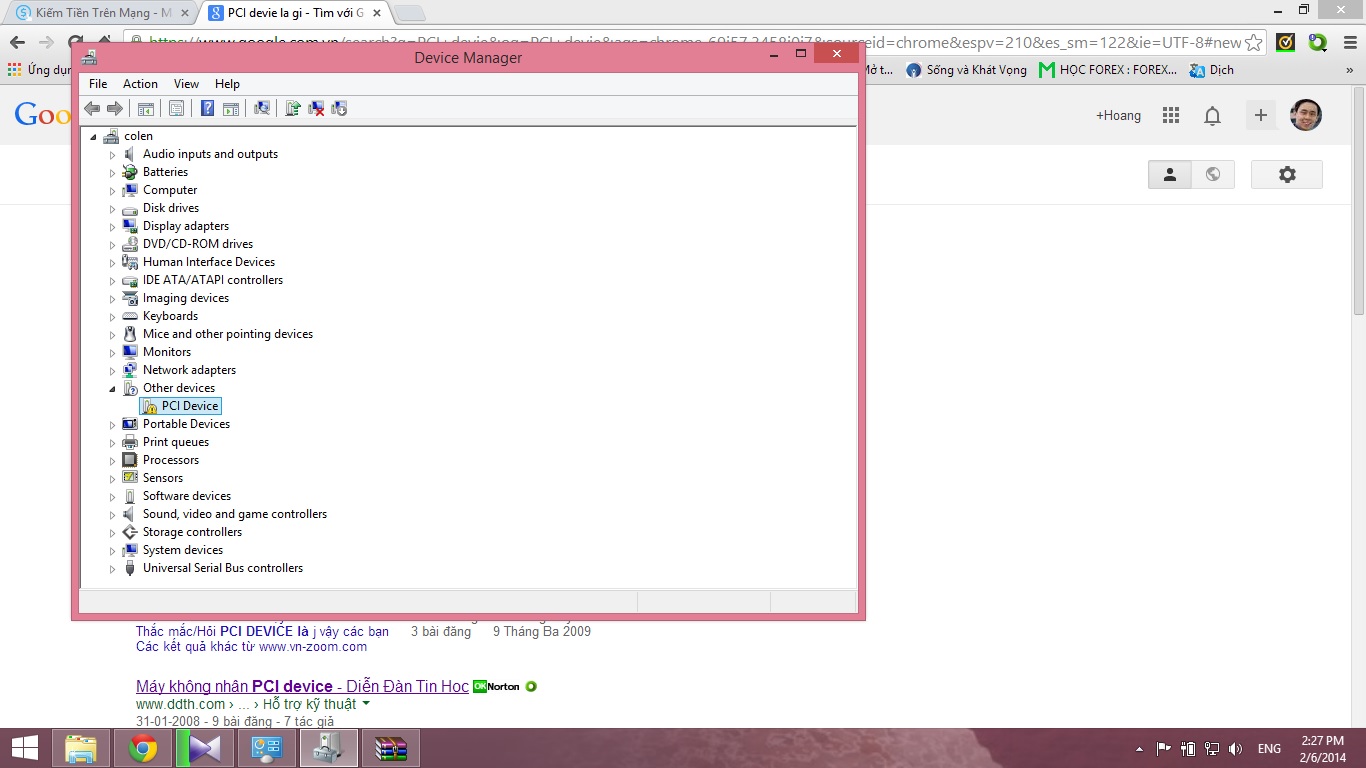1366x768 pixels.
Task: Expand the Universal Serial Bus controllers node
Action: click(113, 569)
